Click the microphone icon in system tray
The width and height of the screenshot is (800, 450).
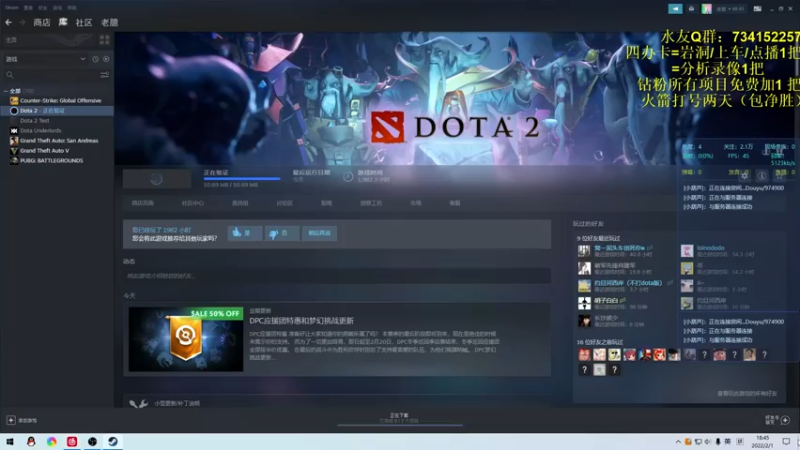pos(718,442)
